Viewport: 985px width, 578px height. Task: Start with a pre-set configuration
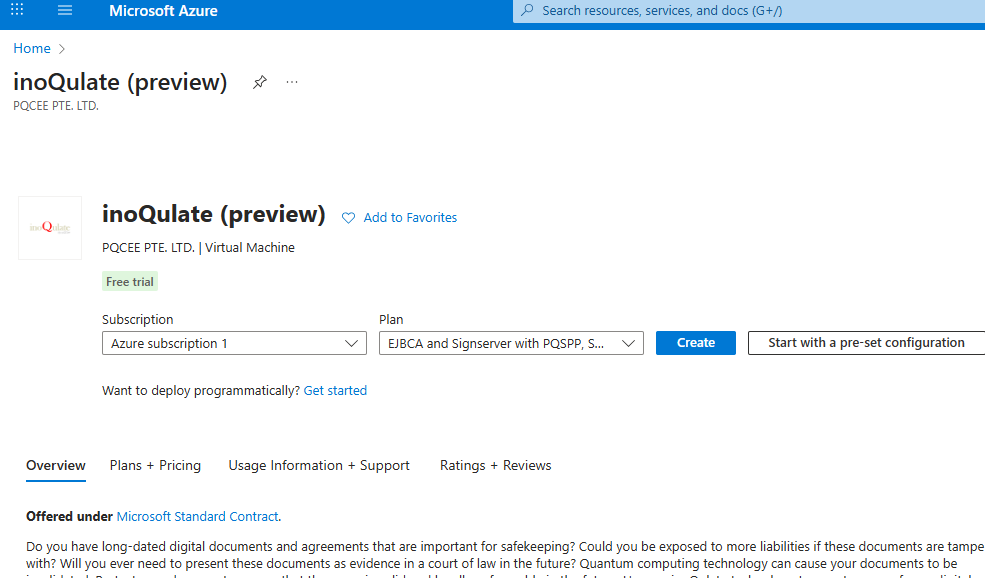coord(866,343)
